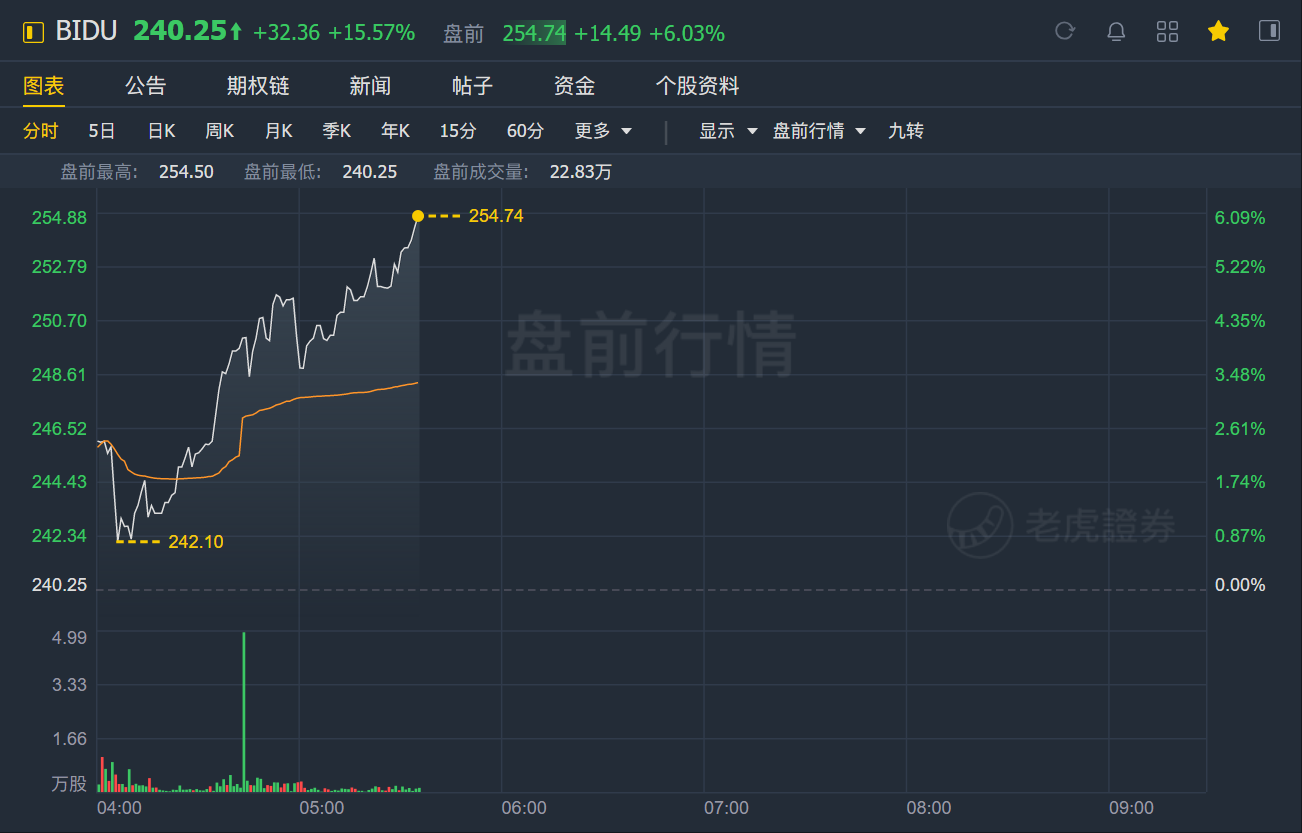
Task: Open the alert bell icon
Action: 1116,31
